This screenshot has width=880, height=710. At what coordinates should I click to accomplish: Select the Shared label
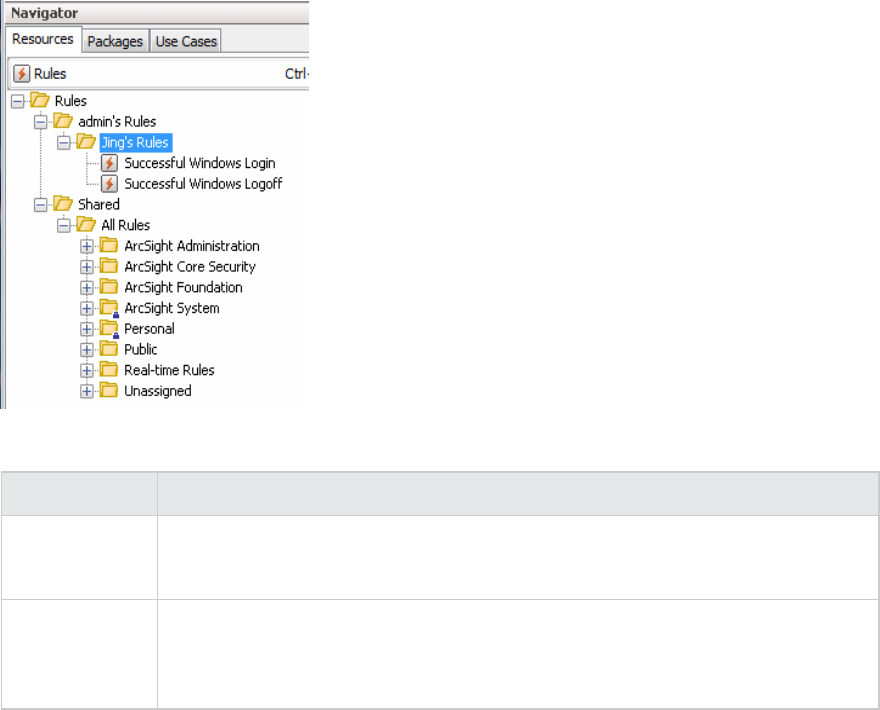pyautogui.click(x=99, y=205)
